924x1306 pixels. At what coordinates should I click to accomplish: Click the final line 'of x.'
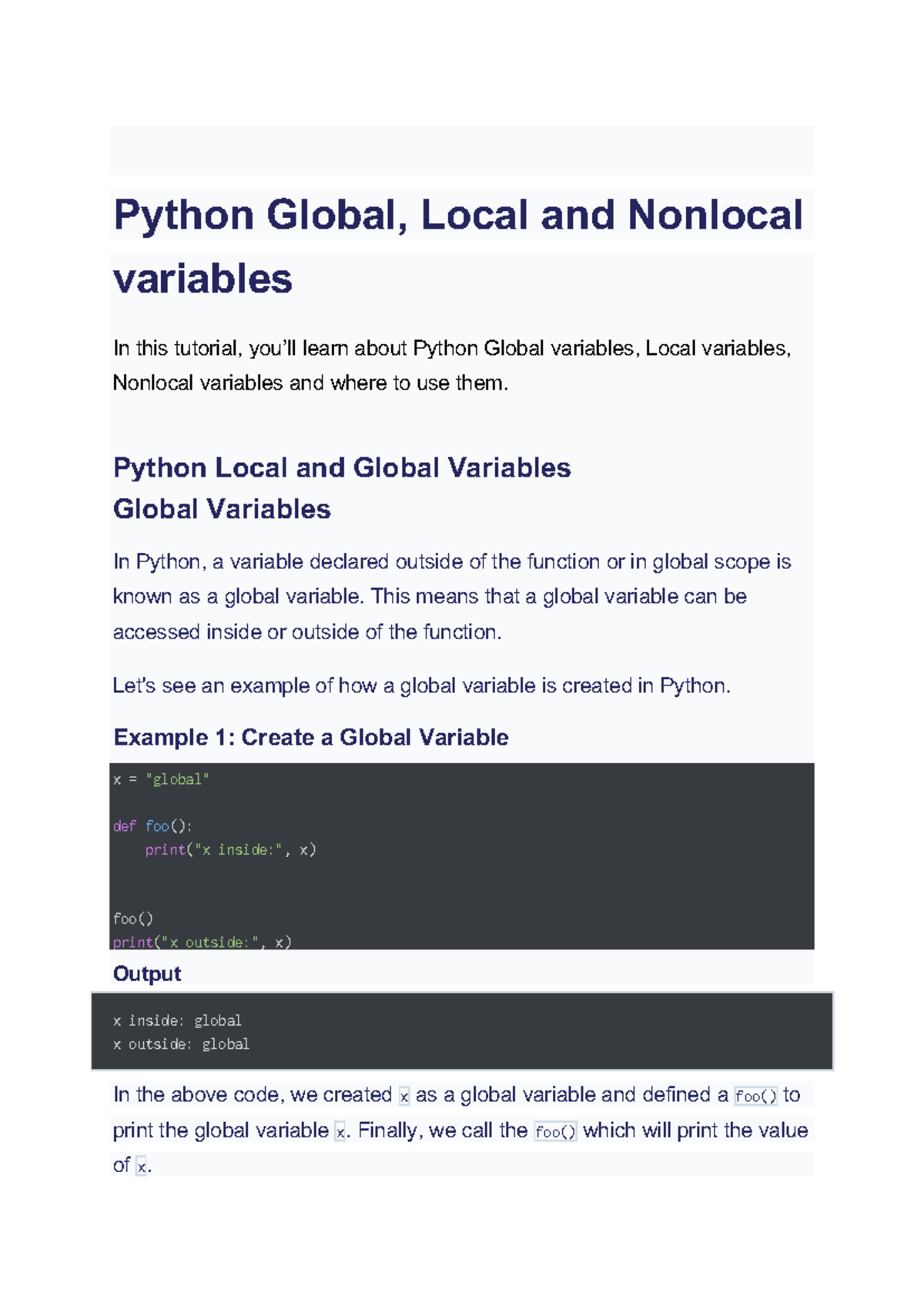point(132,1165)
